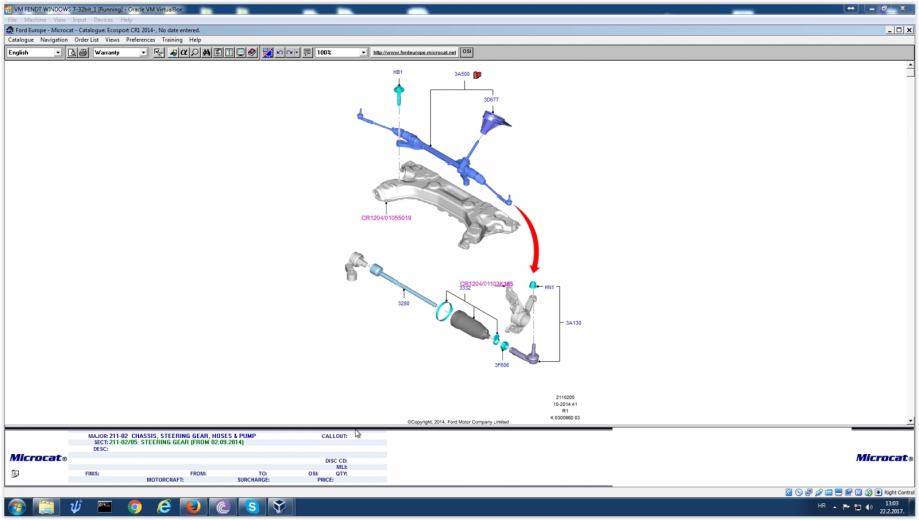Select callout 3F886 in the diagram
The image size is (919, 520).
click(x=502, y=365)
